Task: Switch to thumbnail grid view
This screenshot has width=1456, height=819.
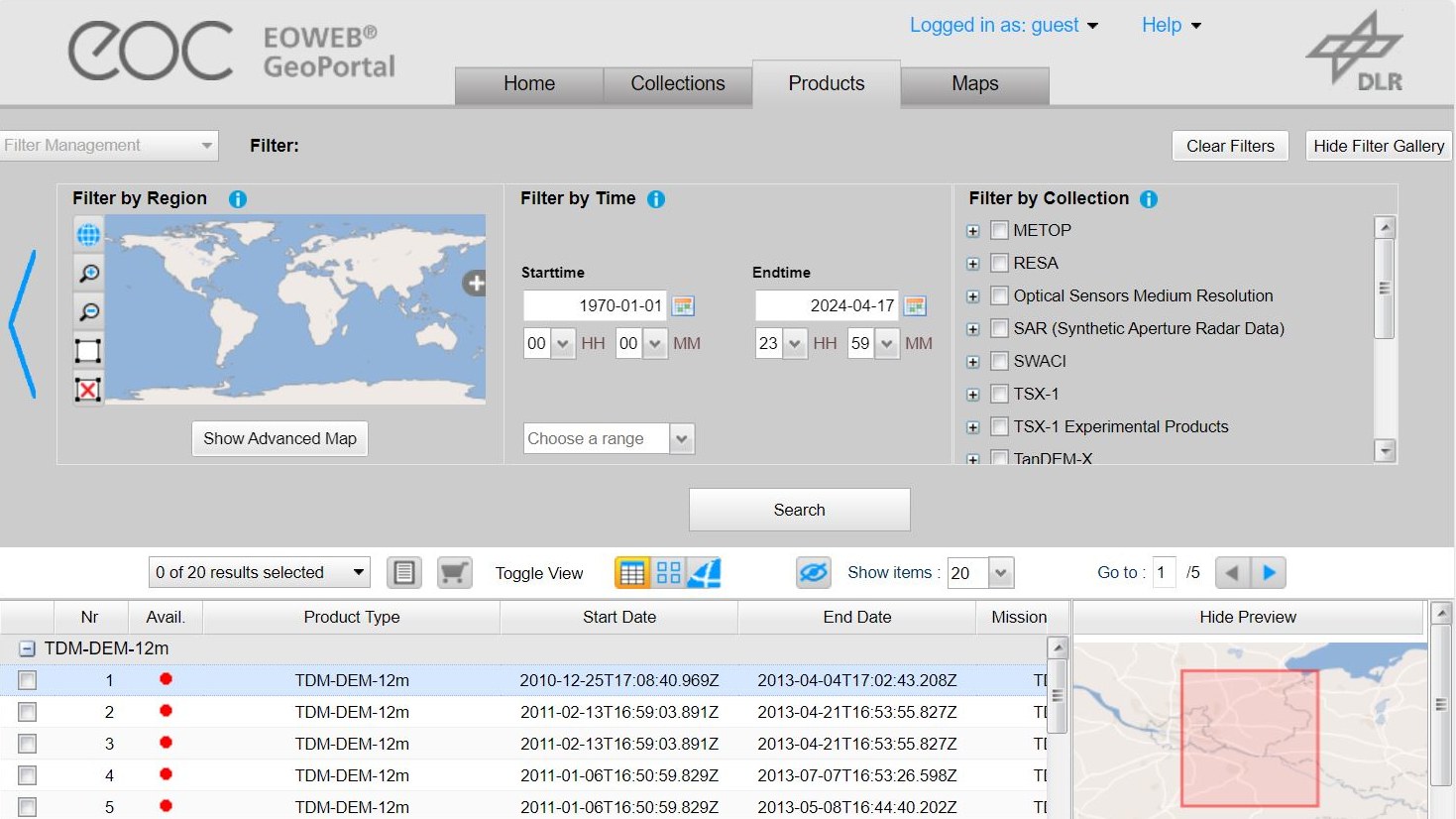Action: pyautogui.click(x=668, y=572)
